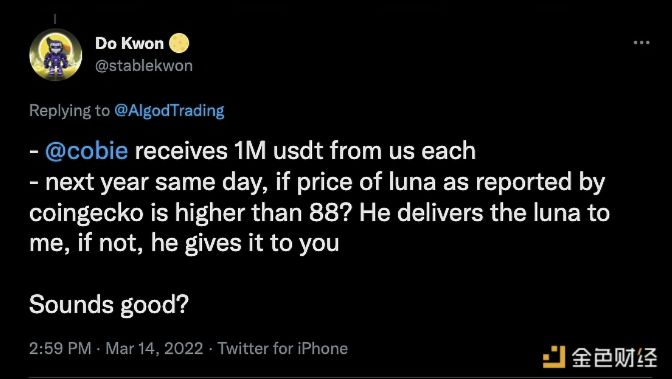Open the @cobie mention
This screenshot has height=379, width=672.
coord(87,151)
